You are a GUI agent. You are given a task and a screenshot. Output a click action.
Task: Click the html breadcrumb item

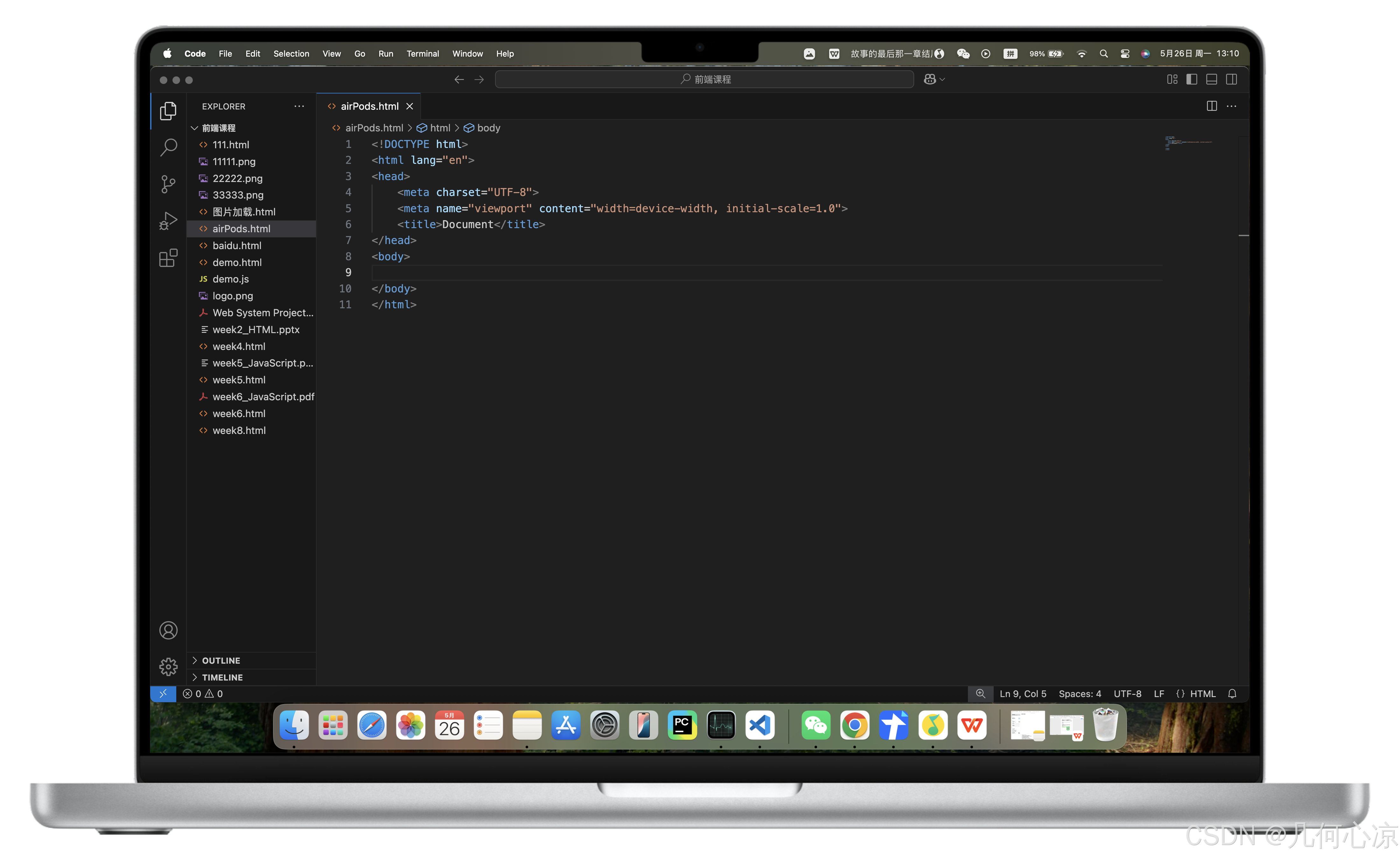click(x=434, y=128)
